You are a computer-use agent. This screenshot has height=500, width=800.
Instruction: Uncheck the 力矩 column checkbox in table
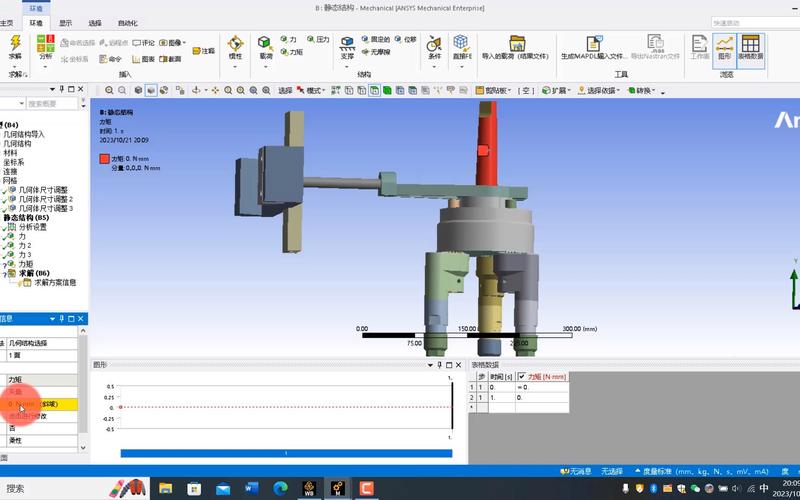click(521, 377)
